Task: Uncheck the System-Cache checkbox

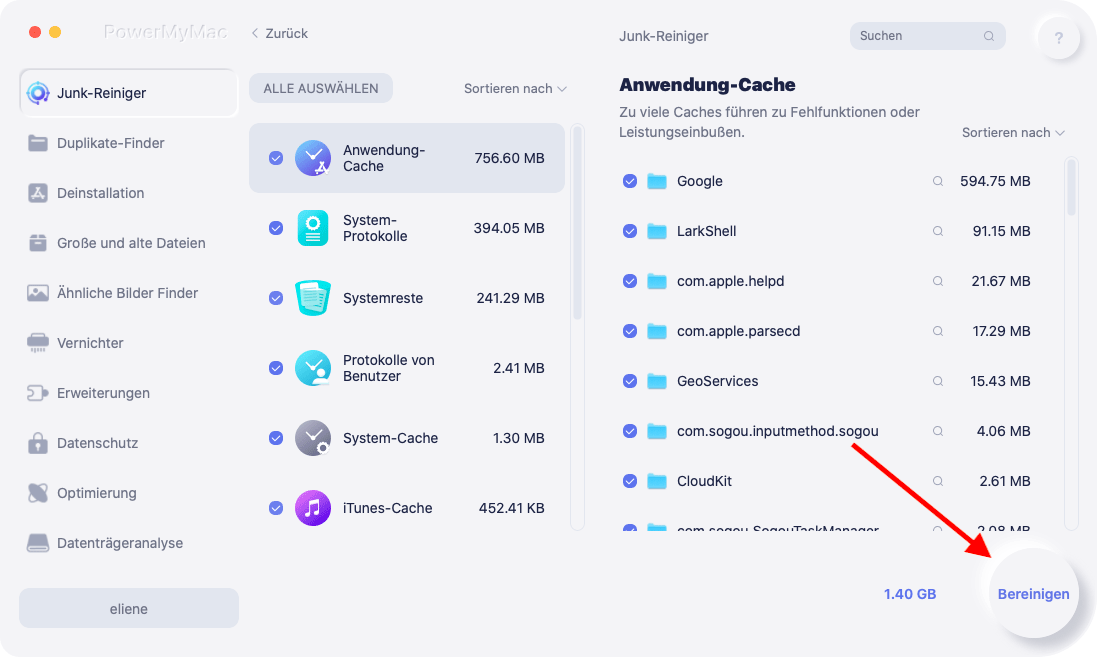Action: (276, 438)
